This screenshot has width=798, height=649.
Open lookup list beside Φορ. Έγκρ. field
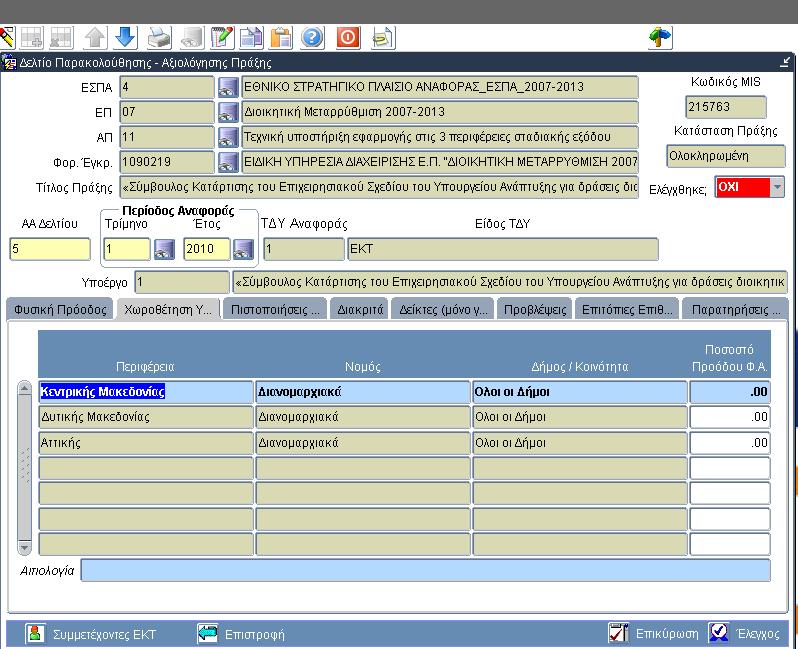(x=228, y=162)
